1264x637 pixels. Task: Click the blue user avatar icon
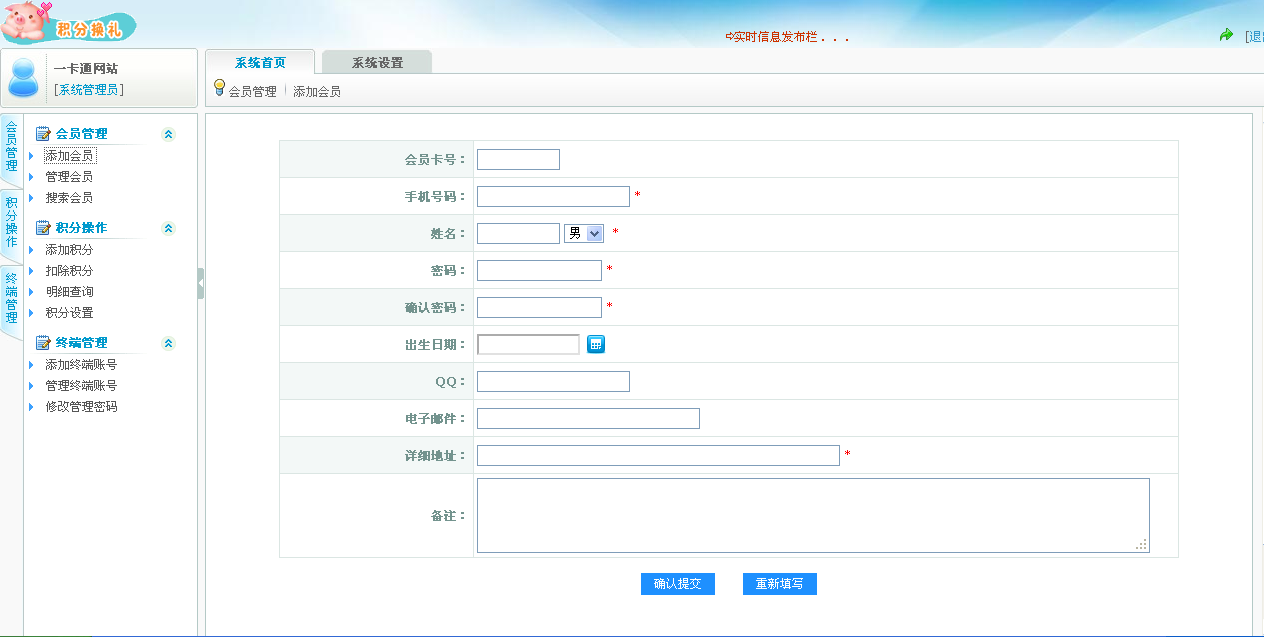coord(23,78)
